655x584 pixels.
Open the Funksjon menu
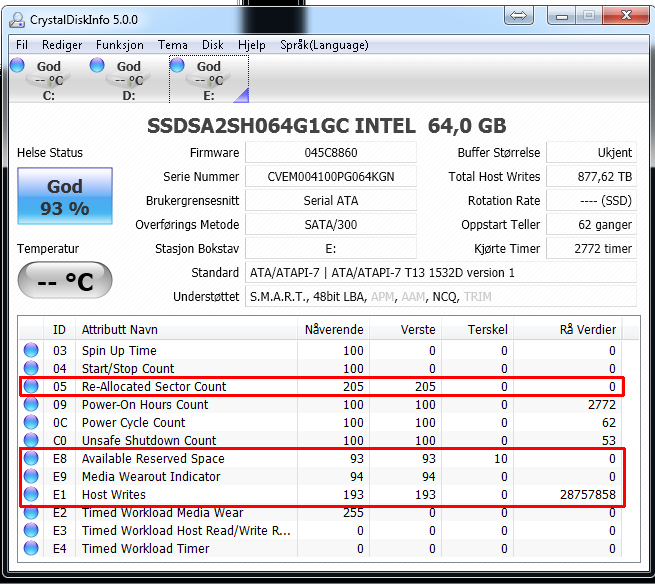119,45
